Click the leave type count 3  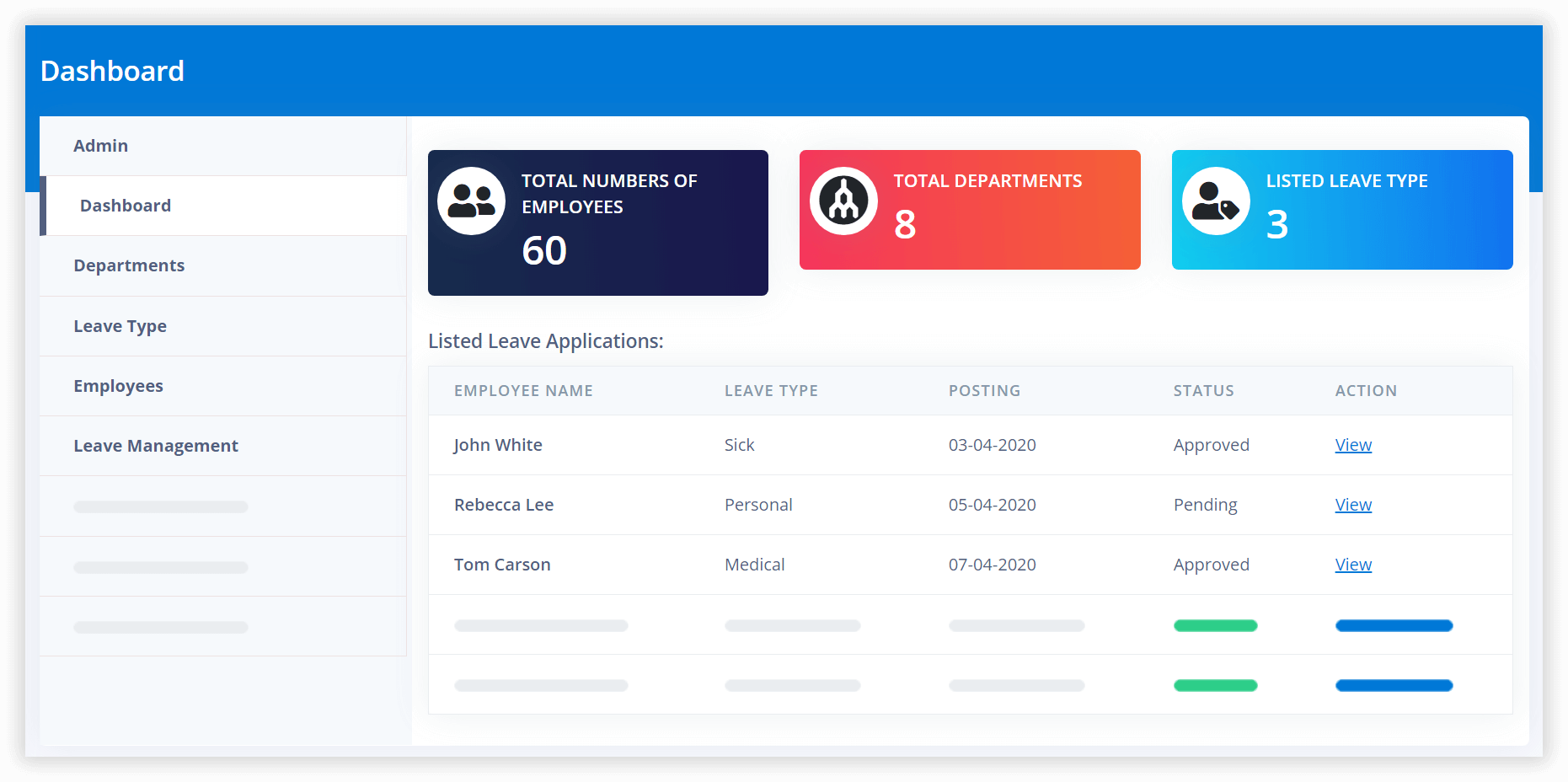[x=1277, y=225]
